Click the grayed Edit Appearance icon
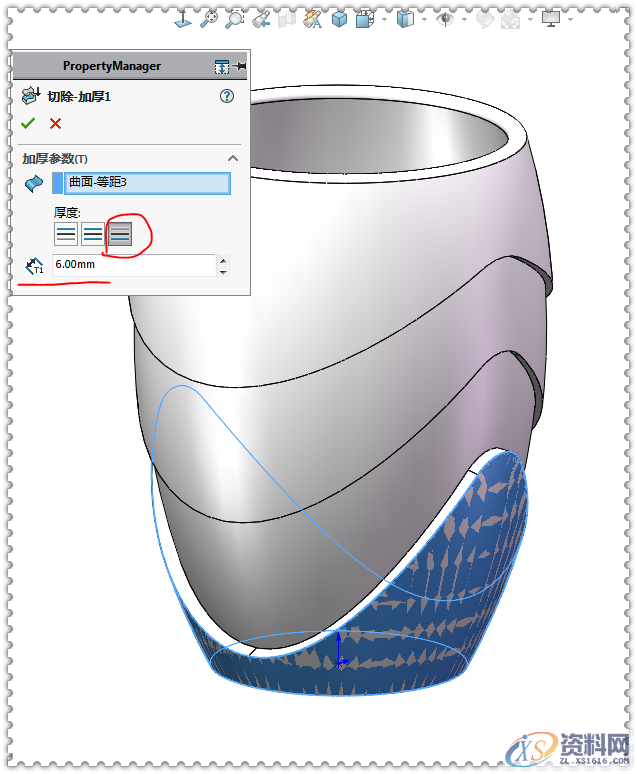This screenshot has height=774, width=637. pos(484,19)
